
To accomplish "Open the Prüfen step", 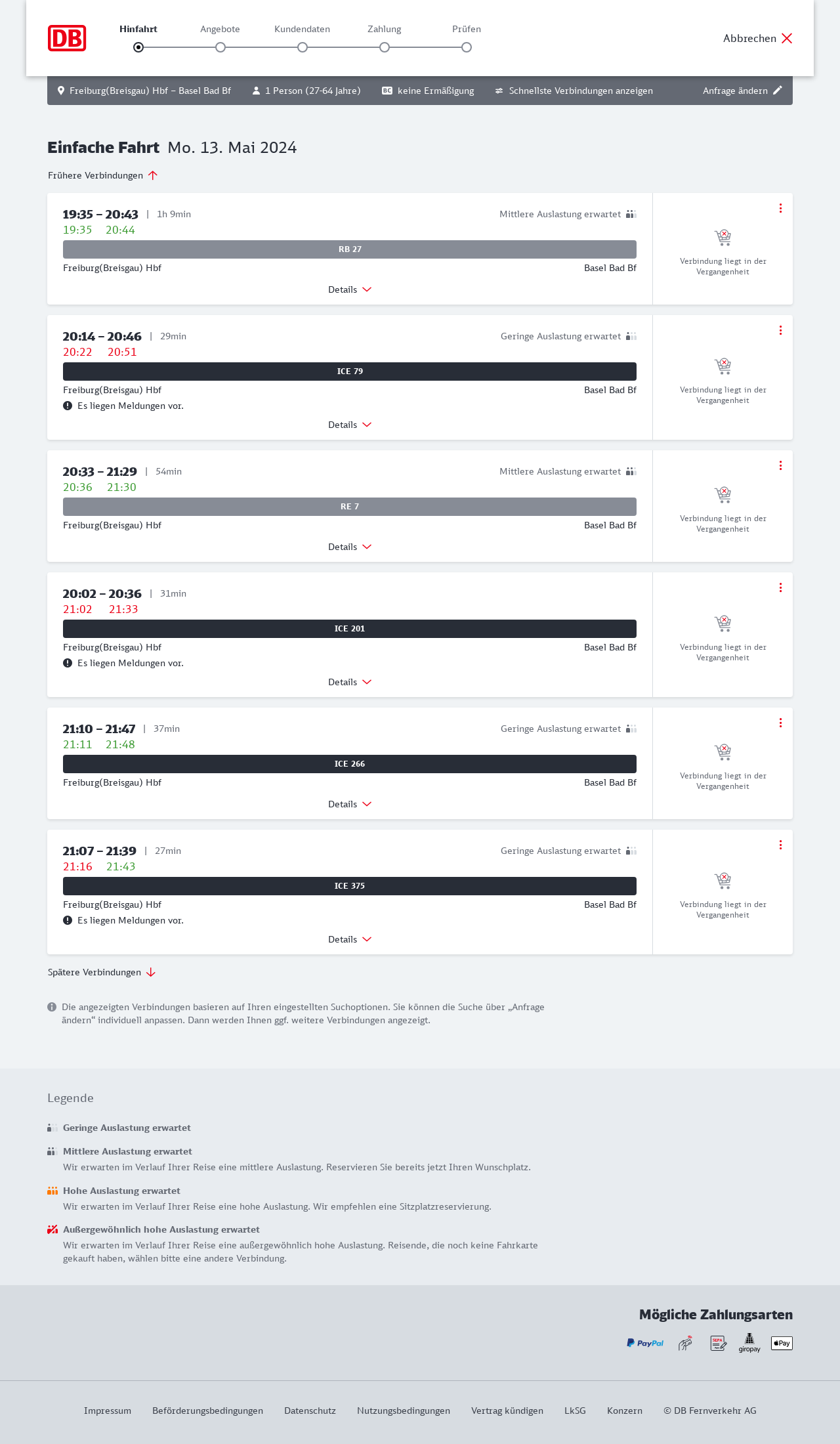I will point(467,47).
